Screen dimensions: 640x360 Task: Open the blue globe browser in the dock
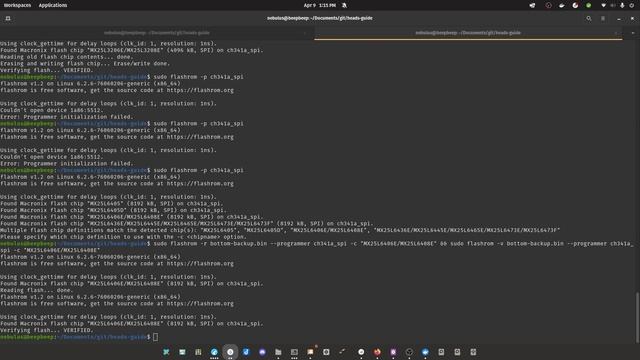214,352
